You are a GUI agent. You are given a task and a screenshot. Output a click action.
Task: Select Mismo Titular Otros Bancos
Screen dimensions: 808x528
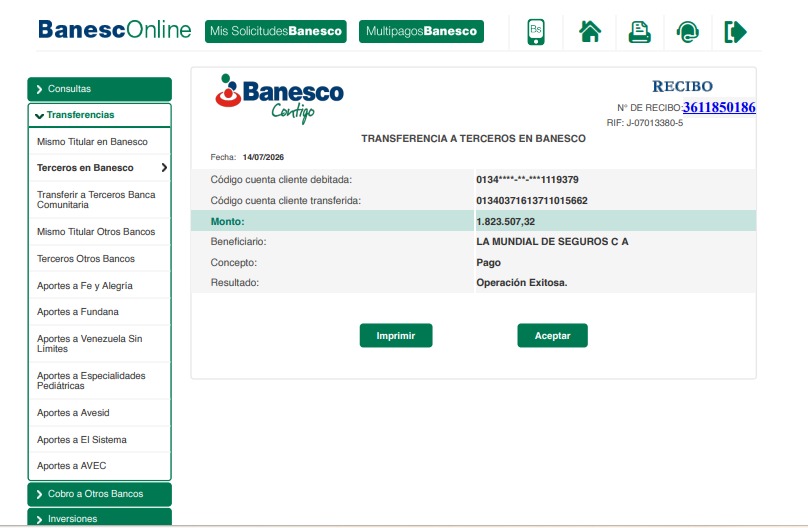99,232
